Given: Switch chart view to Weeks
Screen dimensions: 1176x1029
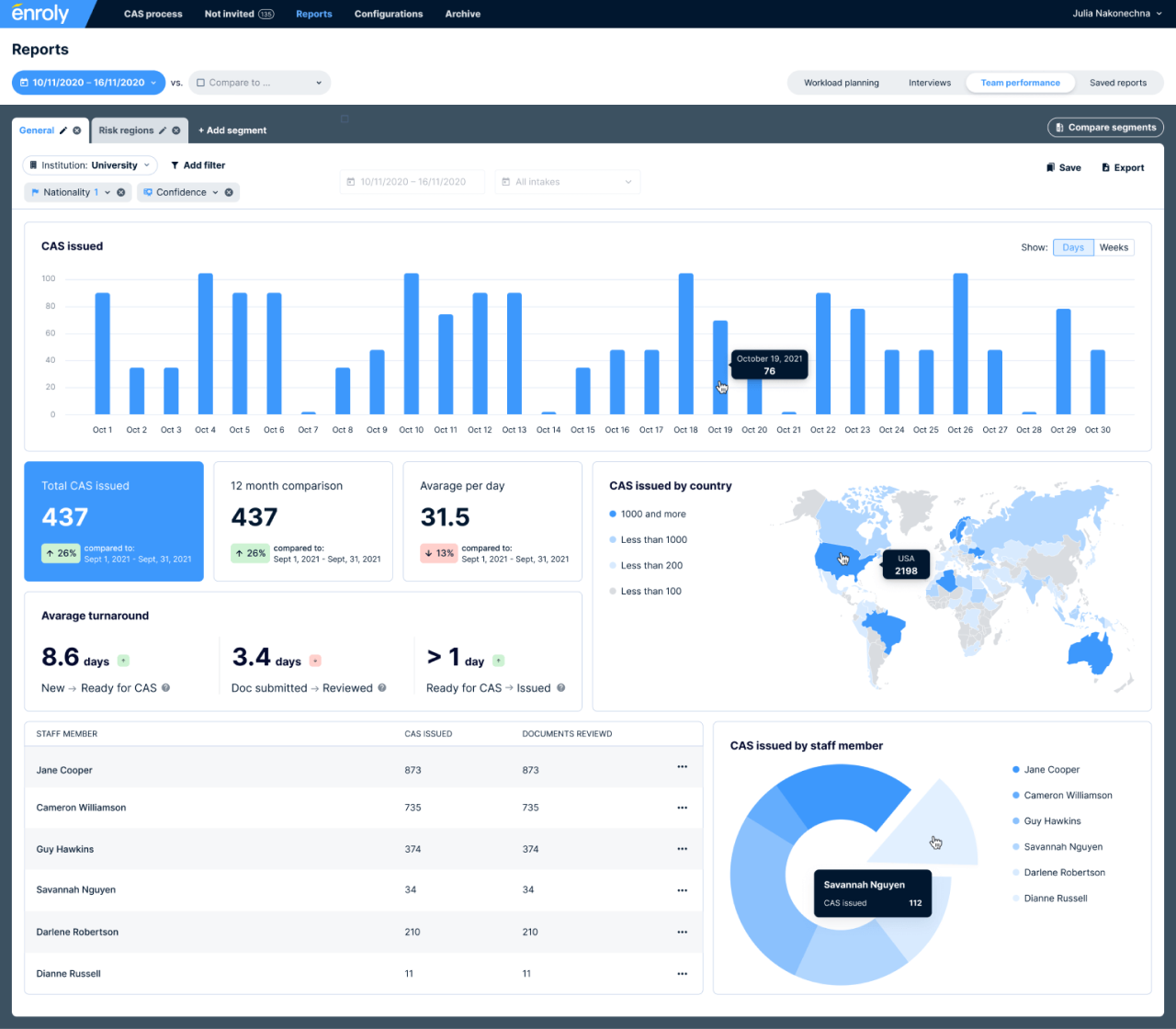Looking at the screenshot, I should coord(1114,247).
